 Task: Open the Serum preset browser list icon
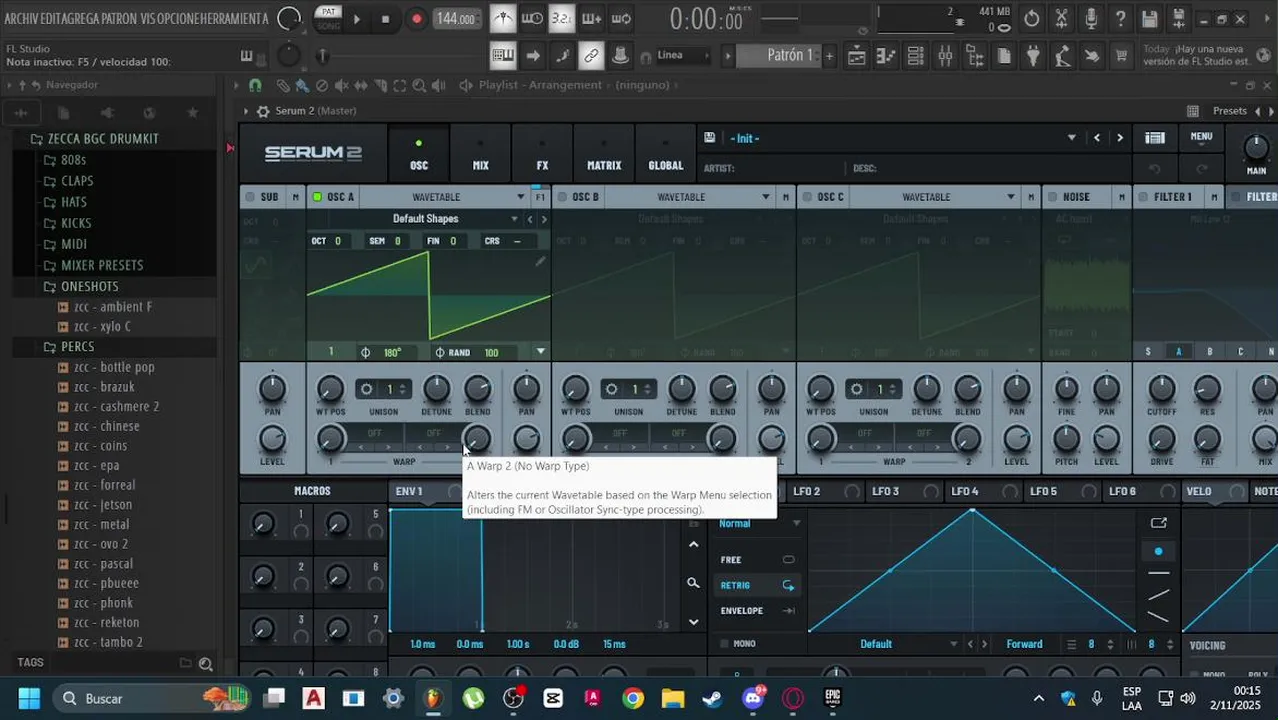coord(1155,138)
